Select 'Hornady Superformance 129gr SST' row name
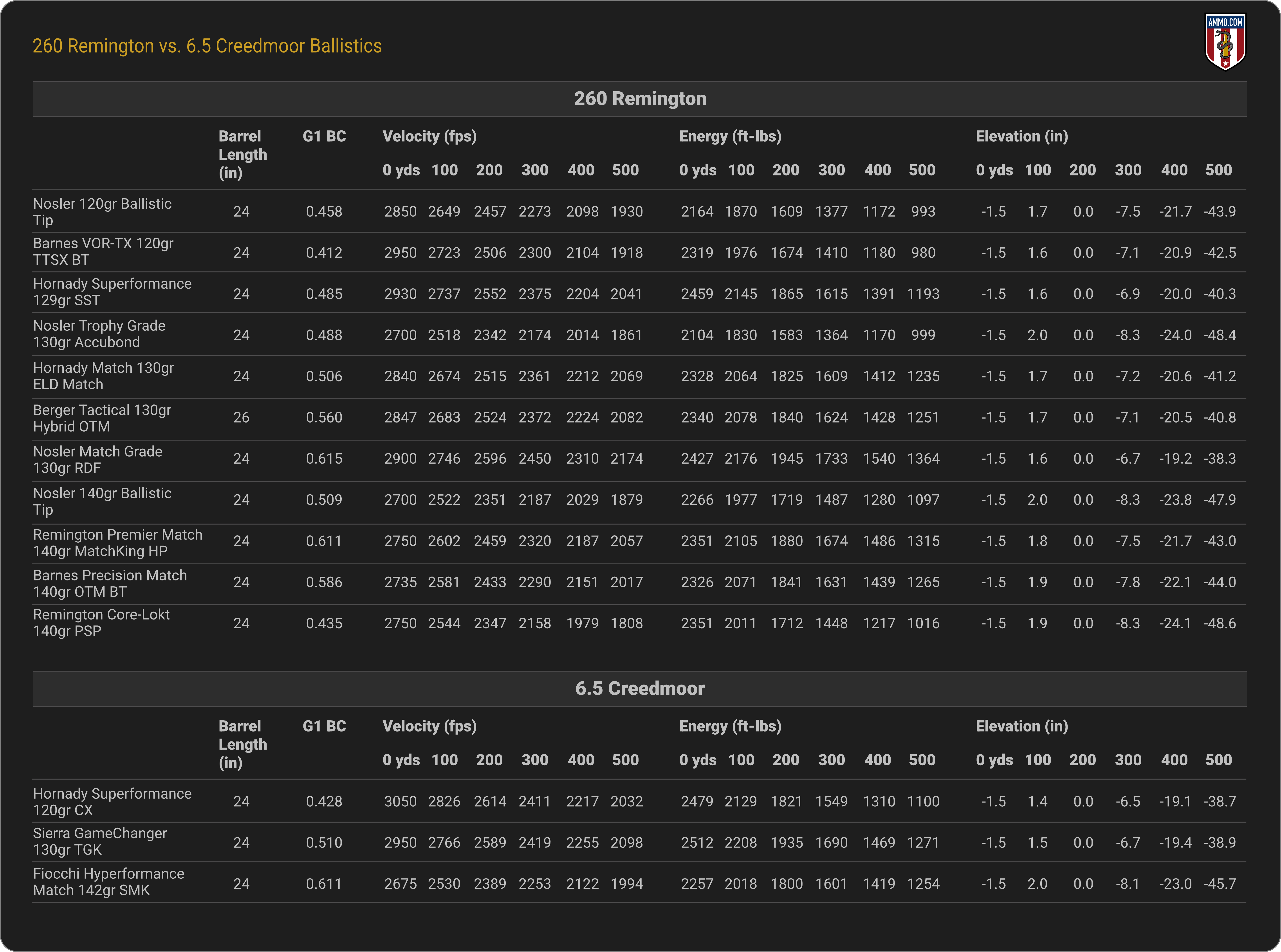 coord(112,292)
